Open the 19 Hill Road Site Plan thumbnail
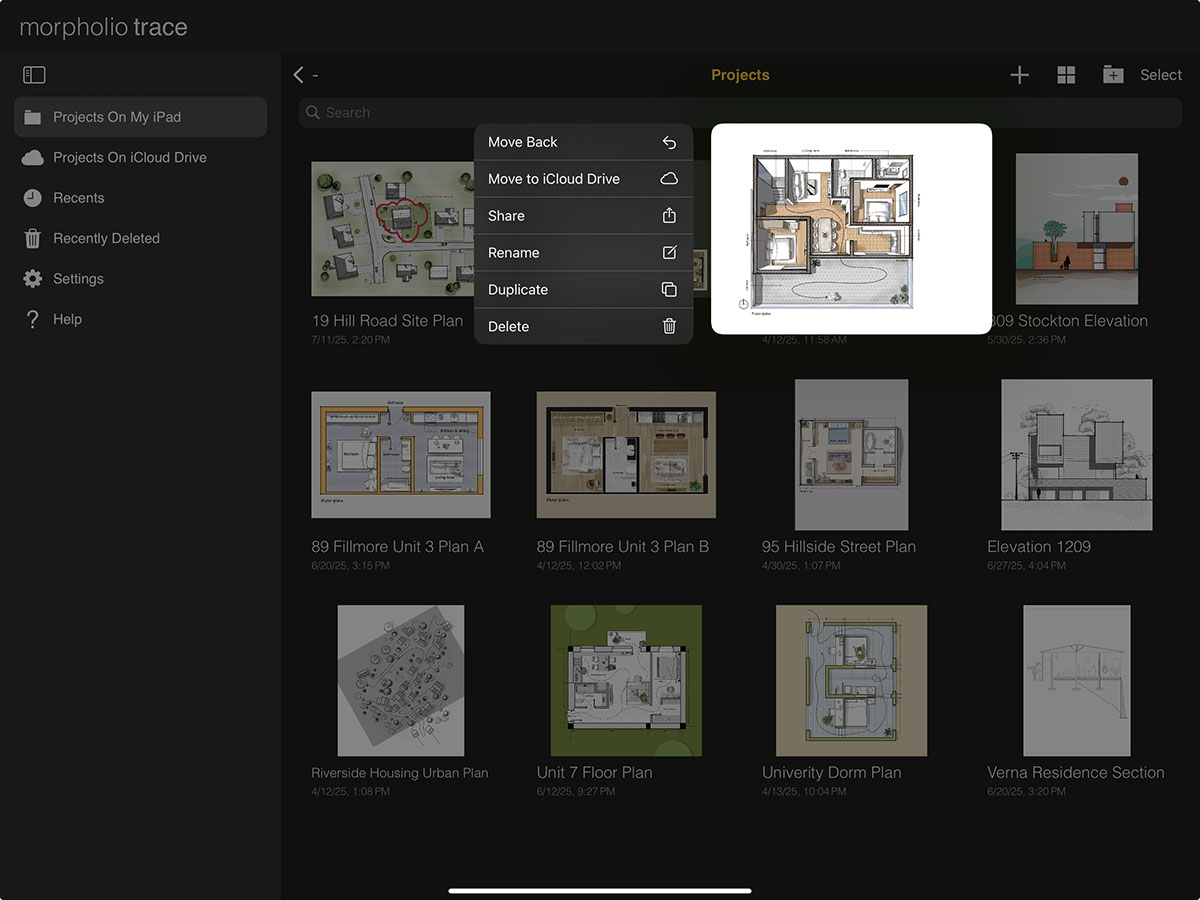Screen dimensions: 1200x900 392,229
